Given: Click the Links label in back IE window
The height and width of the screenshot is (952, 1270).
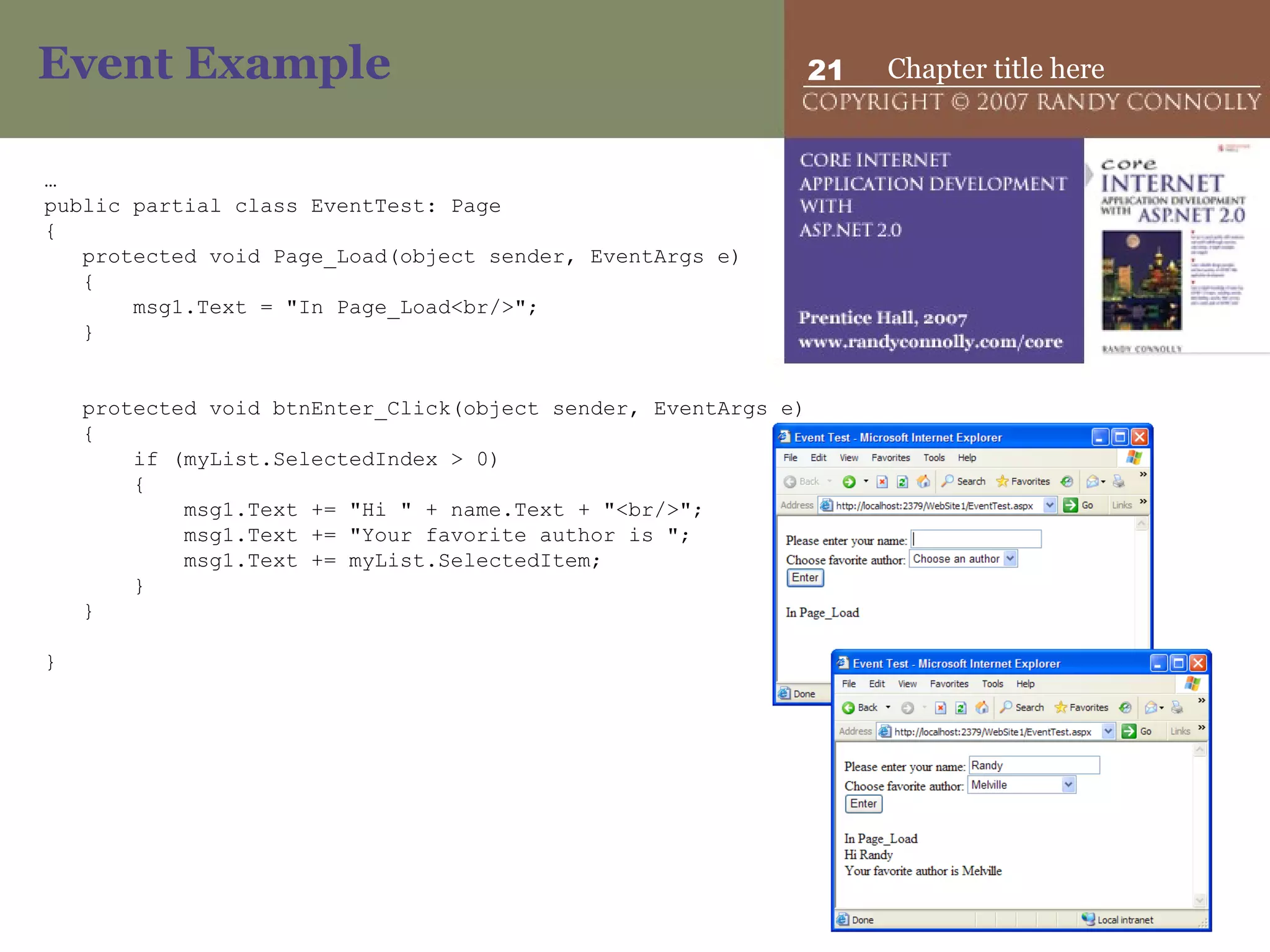Looking at the screenshot, I should point(1122,505).
